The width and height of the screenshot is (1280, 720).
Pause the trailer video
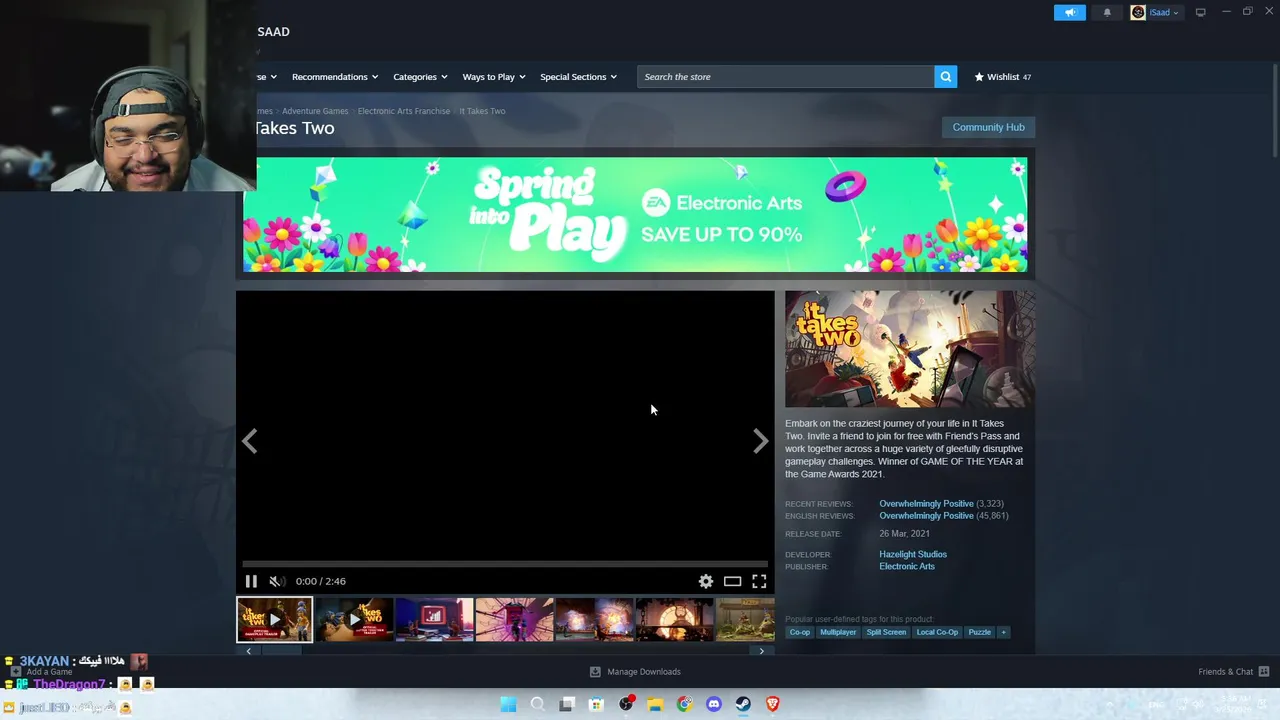[x=251, y=581]
